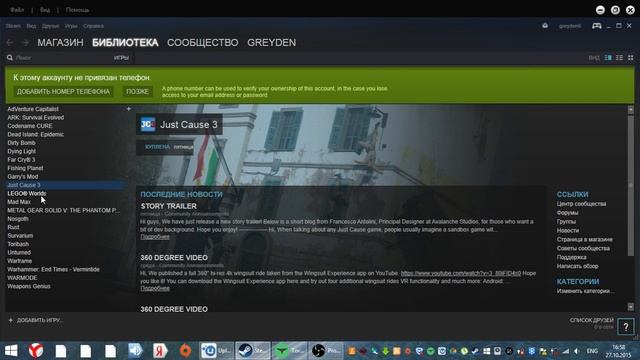This screenshot has height=360, width=640.
Task: Open the red Yandex 'Я' taskbar icon
Action: (x=160, y=351)
